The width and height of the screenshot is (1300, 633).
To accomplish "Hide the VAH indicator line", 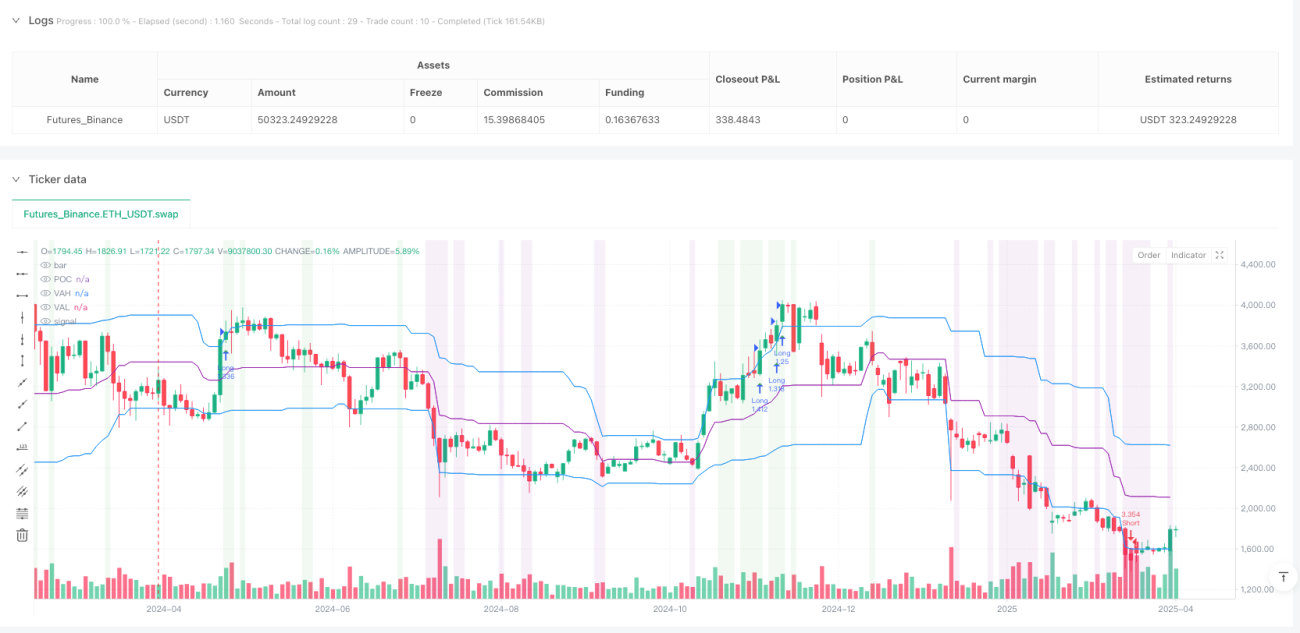I will point(45,293).
